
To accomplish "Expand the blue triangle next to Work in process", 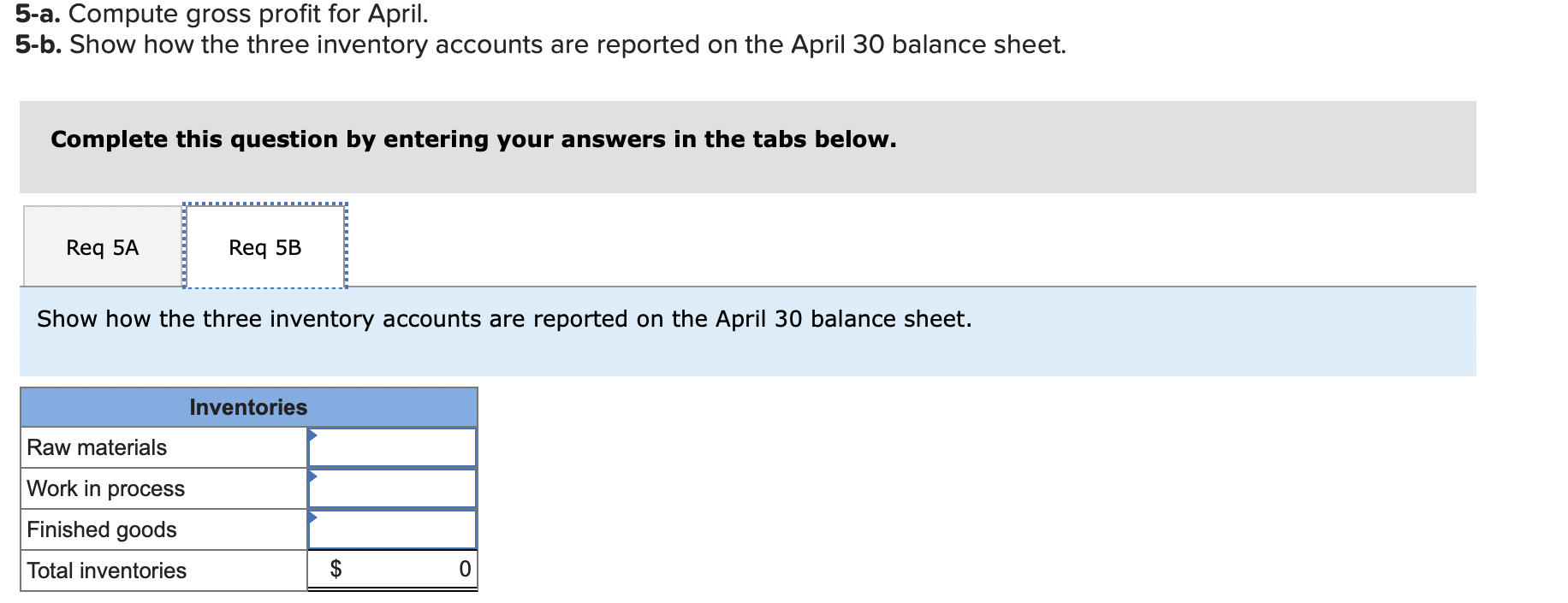I will click(313, 475).
